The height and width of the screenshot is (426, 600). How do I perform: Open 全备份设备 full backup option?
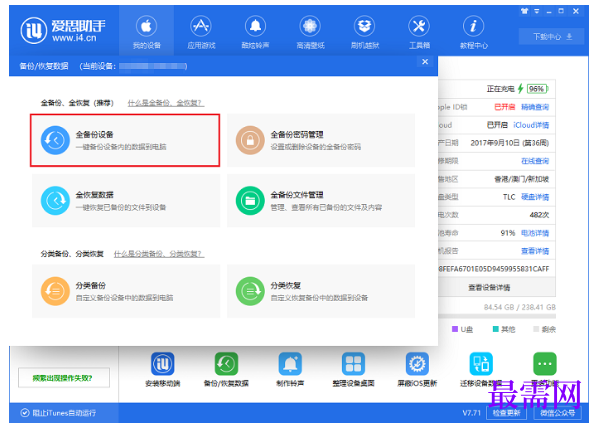coord(125,140)
